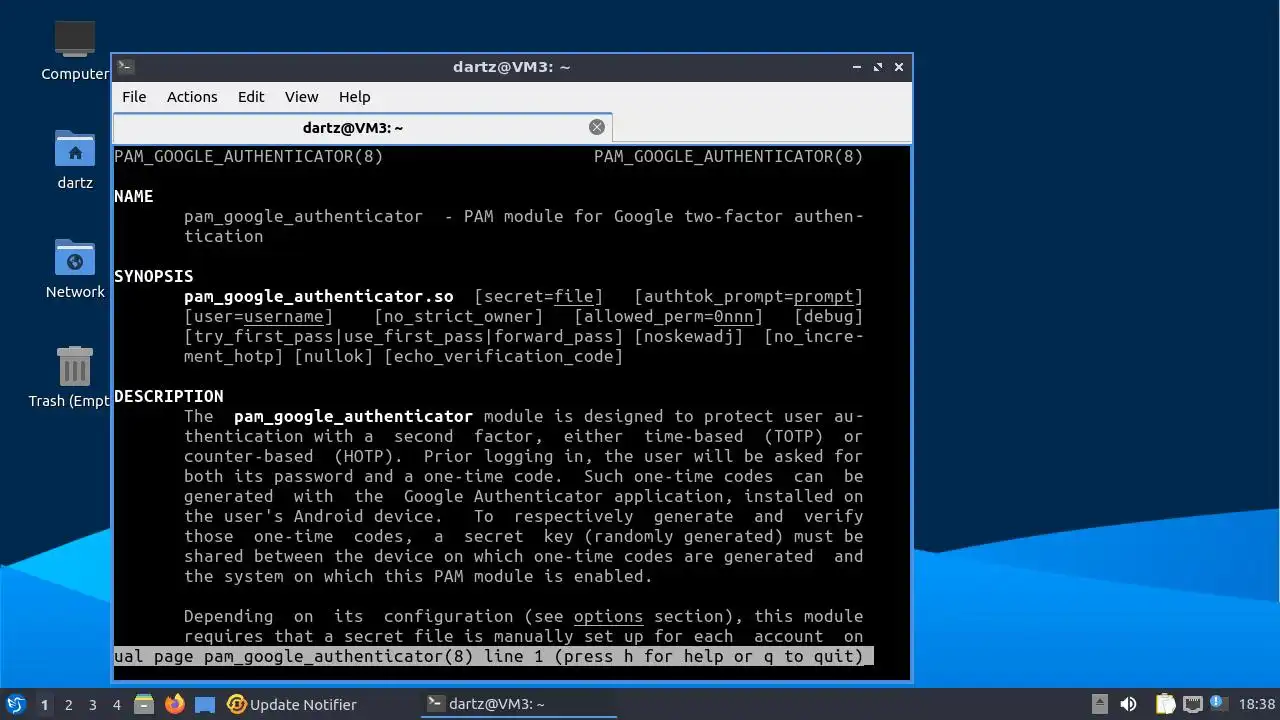The image size is (1280, 720).
Task: Open the File menu
Action: pyautogui.click(x=134, y=97)
